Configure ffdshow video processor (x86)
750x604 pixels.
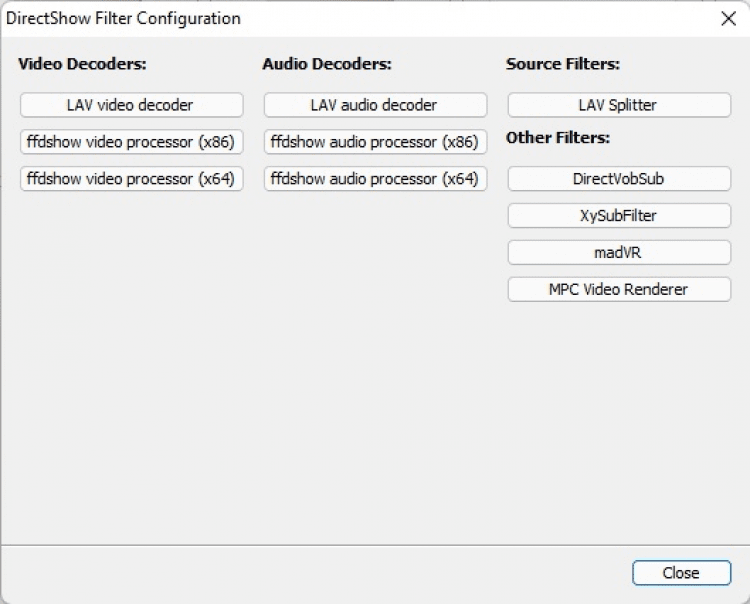[131, 142]
